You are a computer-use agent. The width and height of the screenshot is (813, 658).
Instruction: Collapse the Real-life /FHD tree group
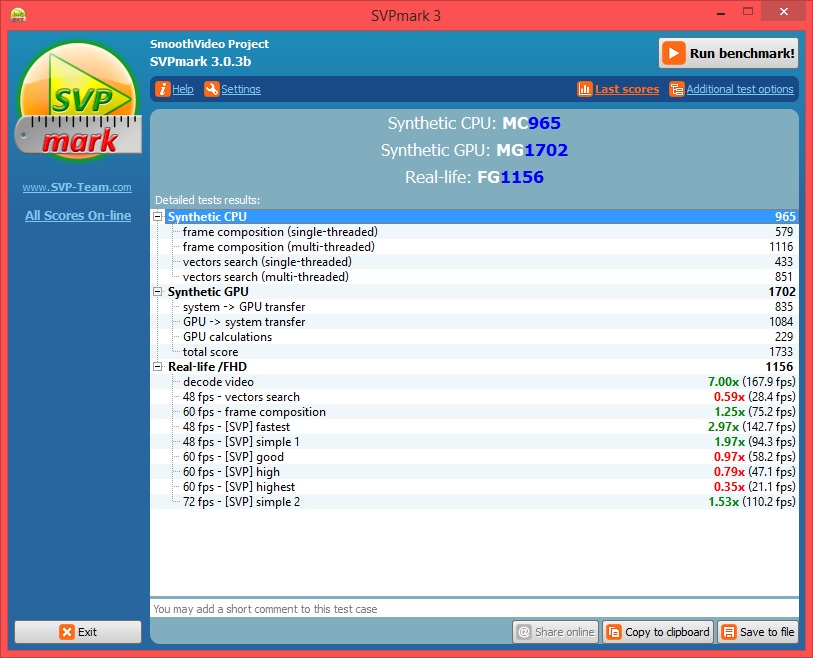click(158, 367)
